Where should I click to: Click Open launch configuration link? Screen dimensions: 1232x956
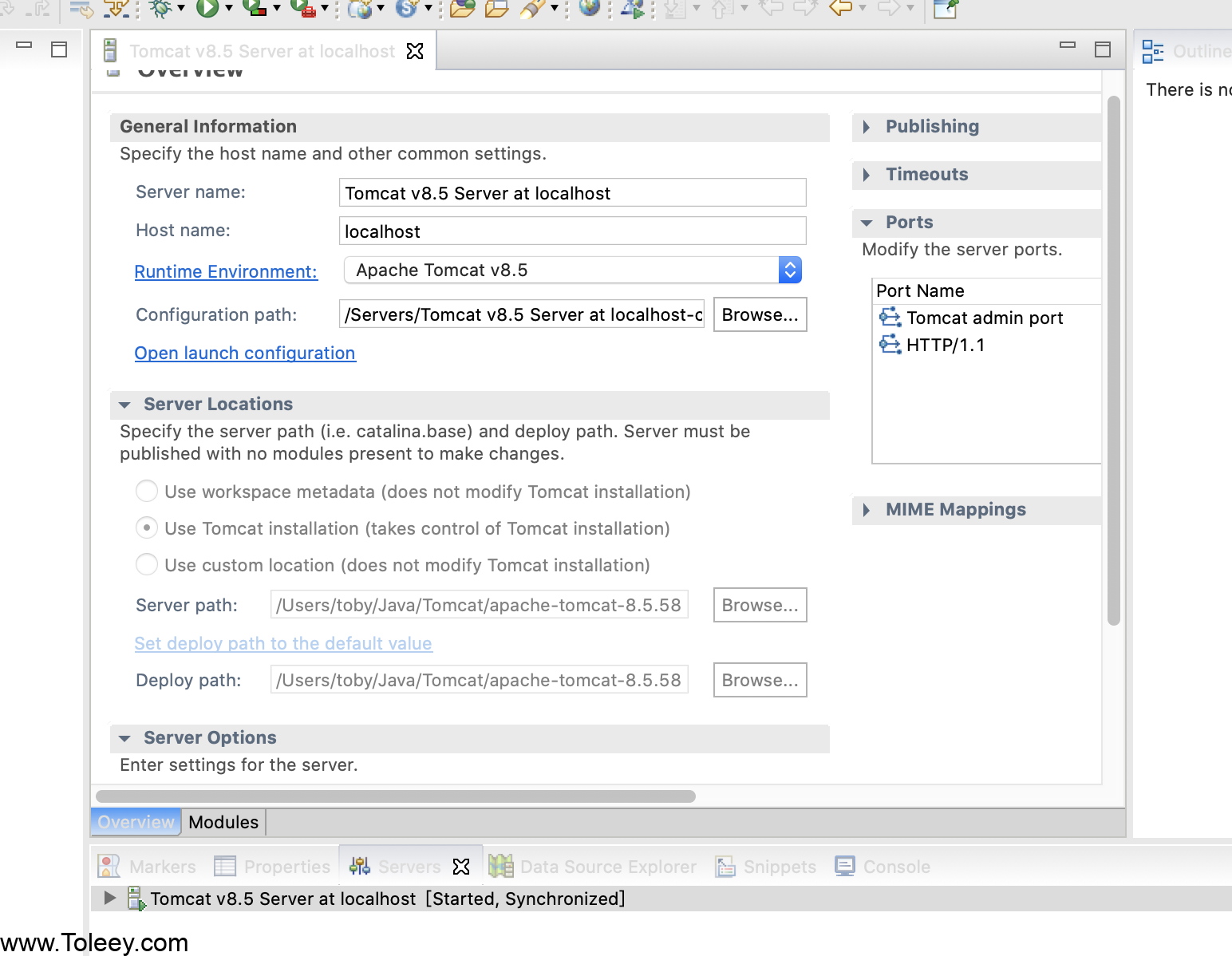tap(245, 353)
